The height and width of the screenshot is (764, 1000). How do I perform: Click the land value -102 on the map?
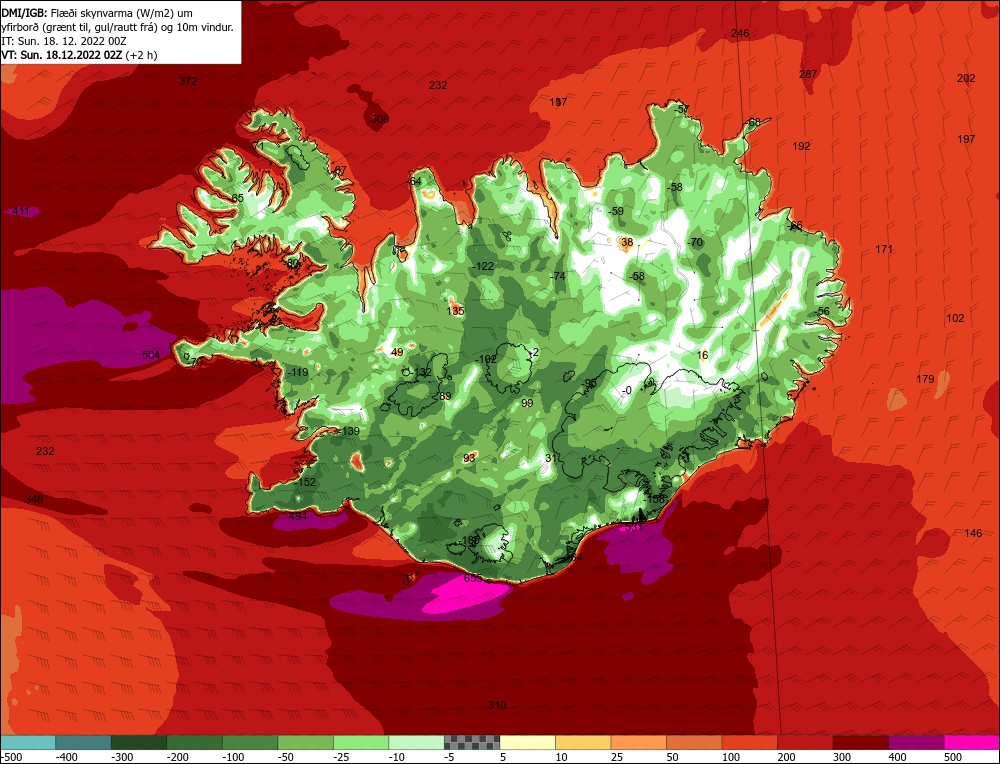pos(486,359)
